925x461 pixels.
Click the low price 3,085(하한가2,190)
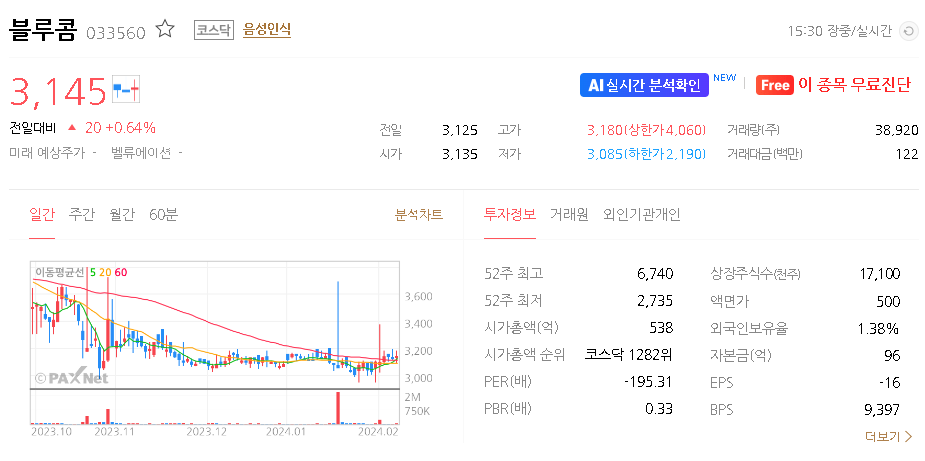coord(647,155)
